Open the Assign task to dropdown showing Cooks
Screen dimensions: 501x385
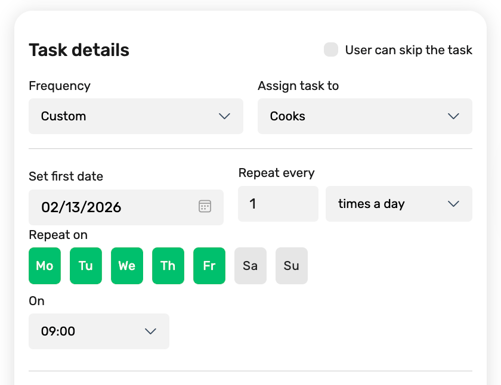(365, 116)
